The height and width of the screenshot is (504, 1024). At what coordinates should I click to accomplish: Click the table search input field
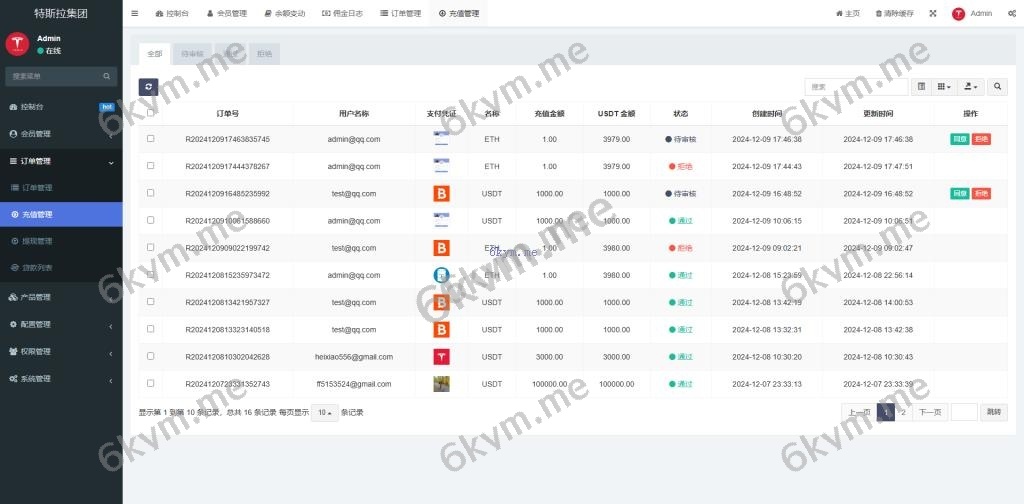coord(855,87)
